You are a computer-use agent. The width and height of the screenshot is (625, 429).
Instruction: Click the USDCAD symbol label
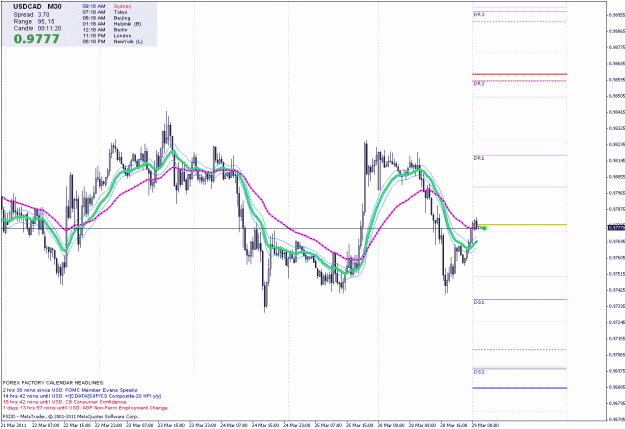click(28, 7)
